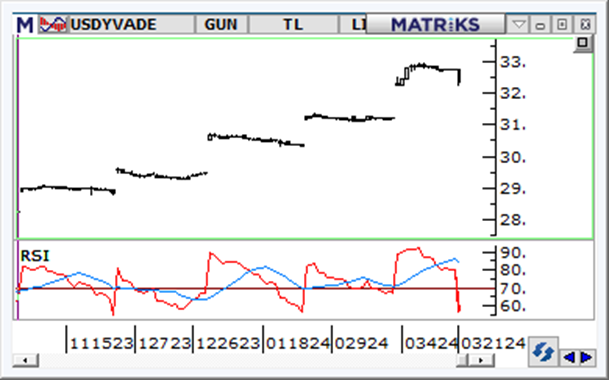Viewport: 609px width, 380px height.
Task: Select the USDYVADE symbol field
Action: pyautogui.click(x=131, y=24)
